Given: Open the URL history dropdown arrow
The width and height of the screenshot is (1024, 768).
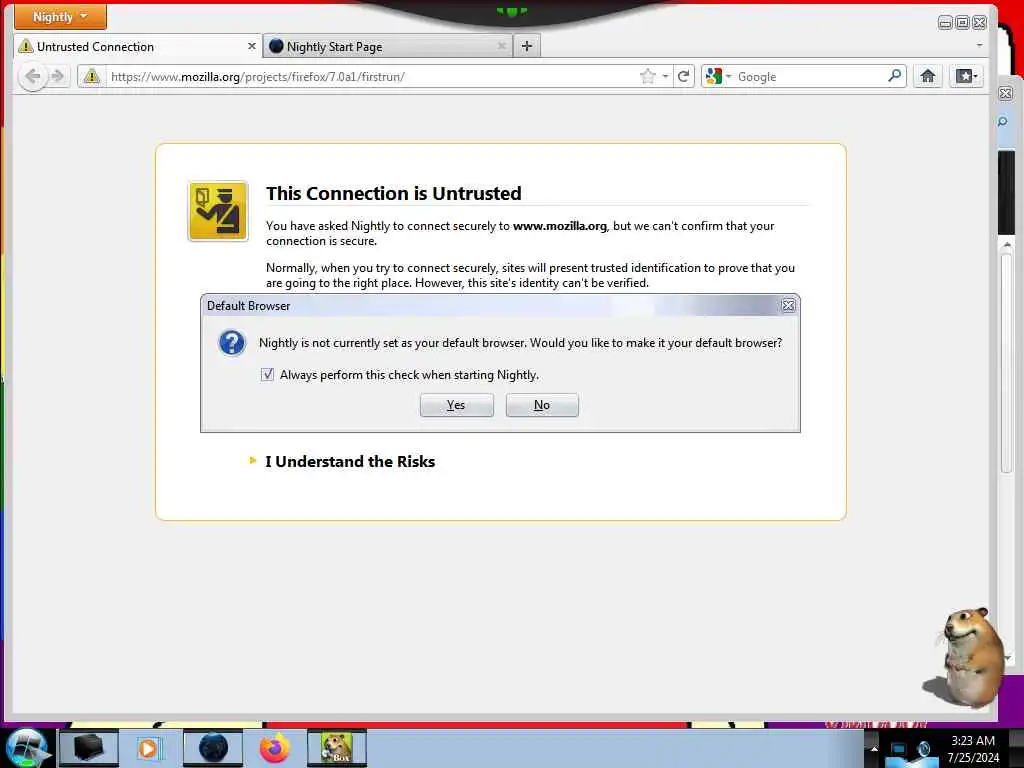Looking at the screenshot, I should coord(665,76).
